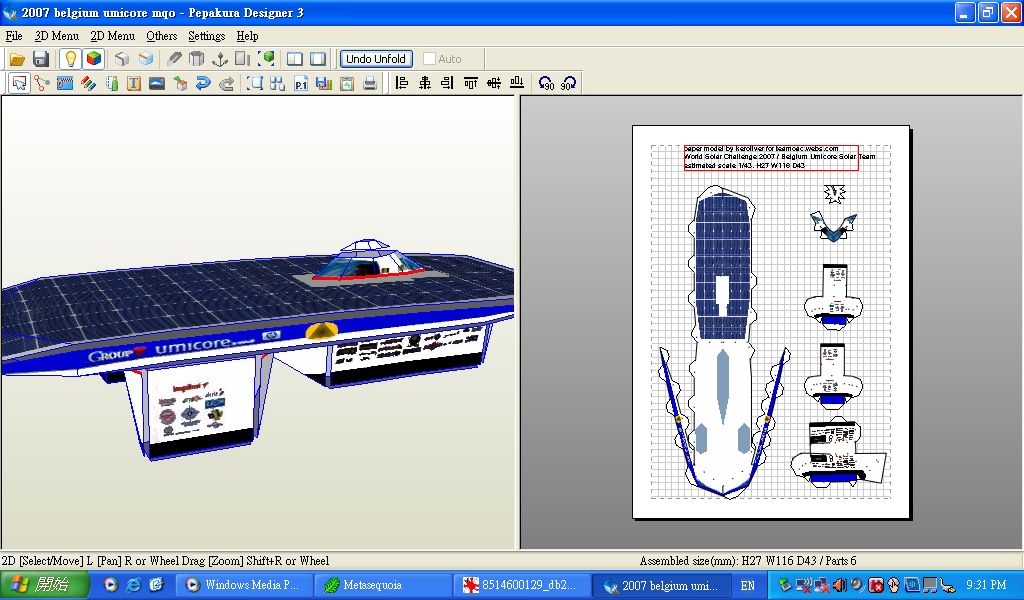Toggle the light bulb lighting button
This screenshot has height=600, width=1024.
[71, 59]
